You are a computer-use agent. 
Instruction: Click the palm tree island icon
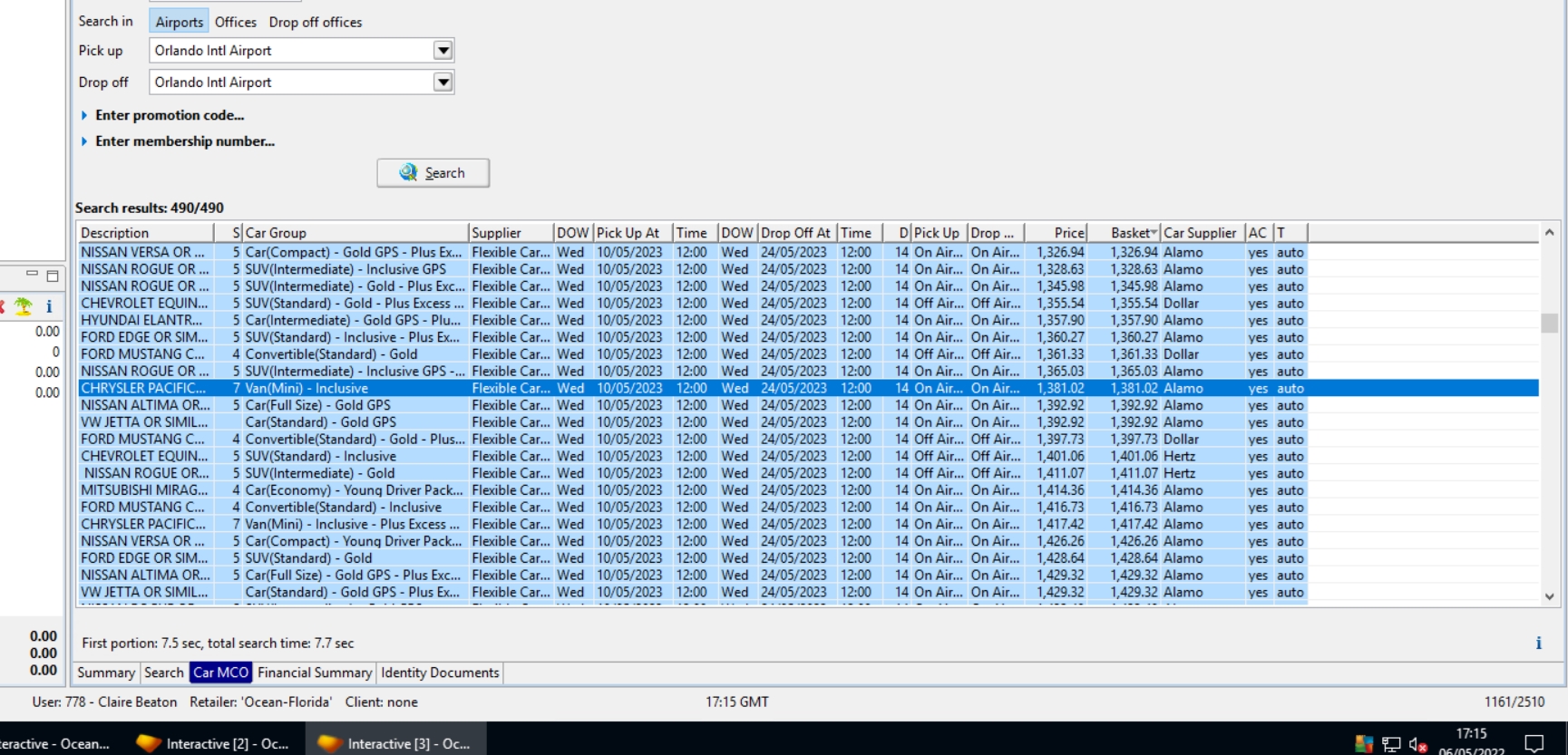pyautogui.click(x=24, y=306)
